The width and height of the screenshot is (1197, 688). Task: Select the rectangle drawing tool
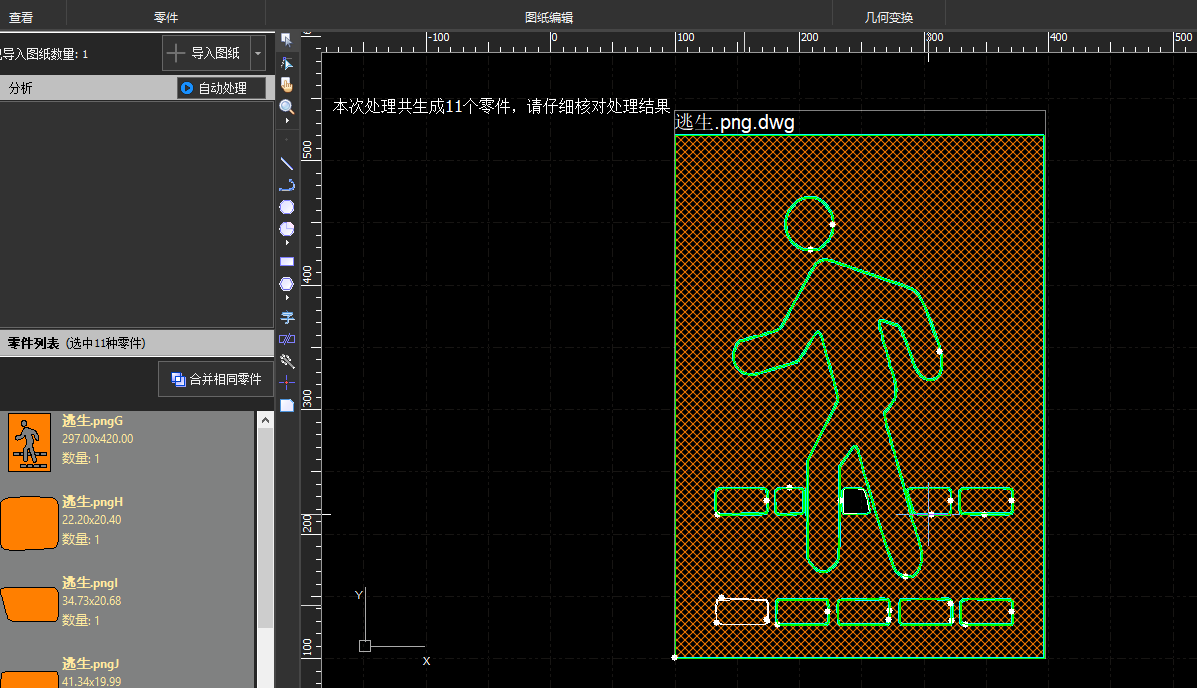click(286, 261)
